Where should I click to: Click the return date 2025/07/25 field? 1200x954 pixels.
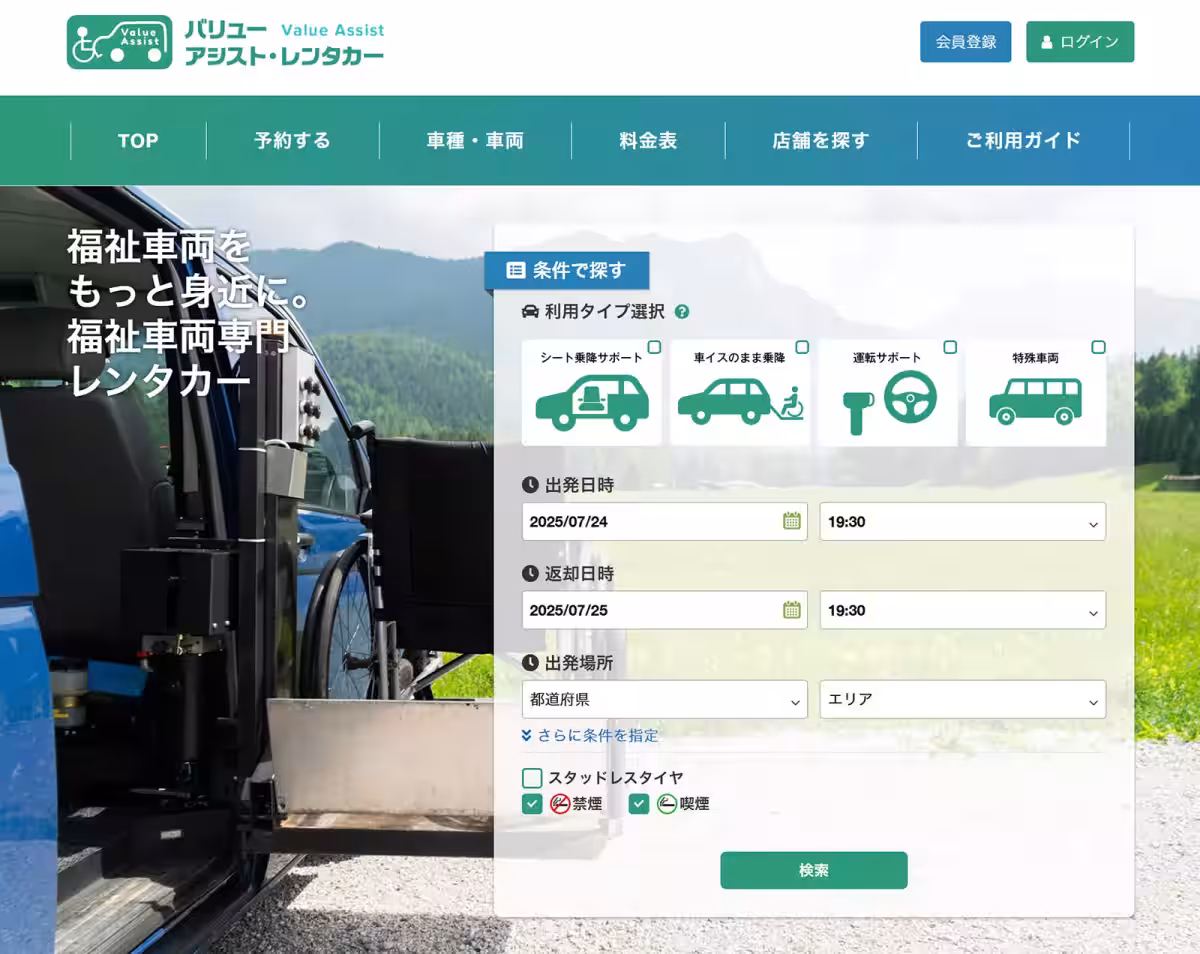650,610
